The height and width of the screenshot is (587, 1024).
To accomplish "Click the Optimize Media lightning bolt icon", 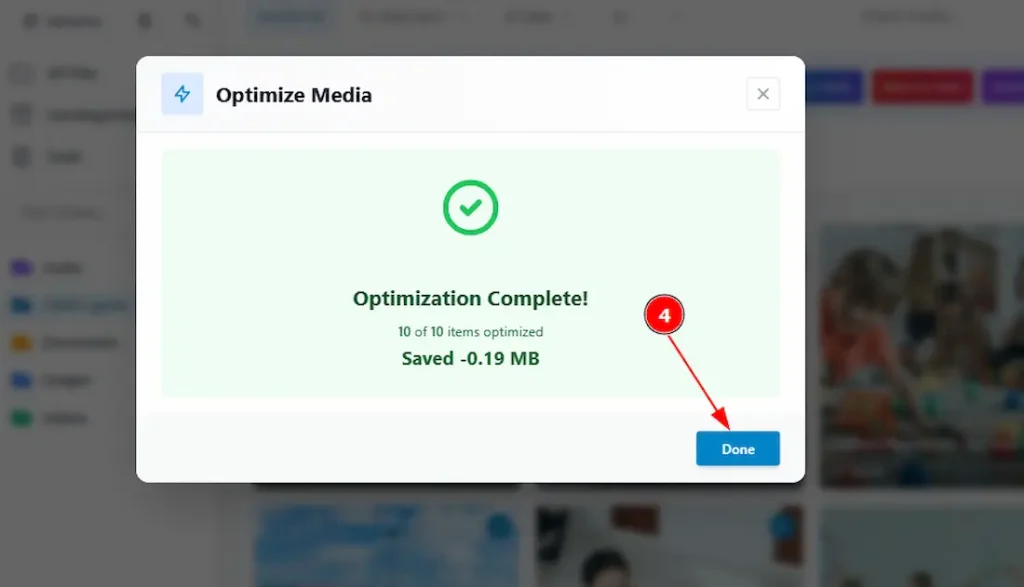I will (x=182, y=93).
